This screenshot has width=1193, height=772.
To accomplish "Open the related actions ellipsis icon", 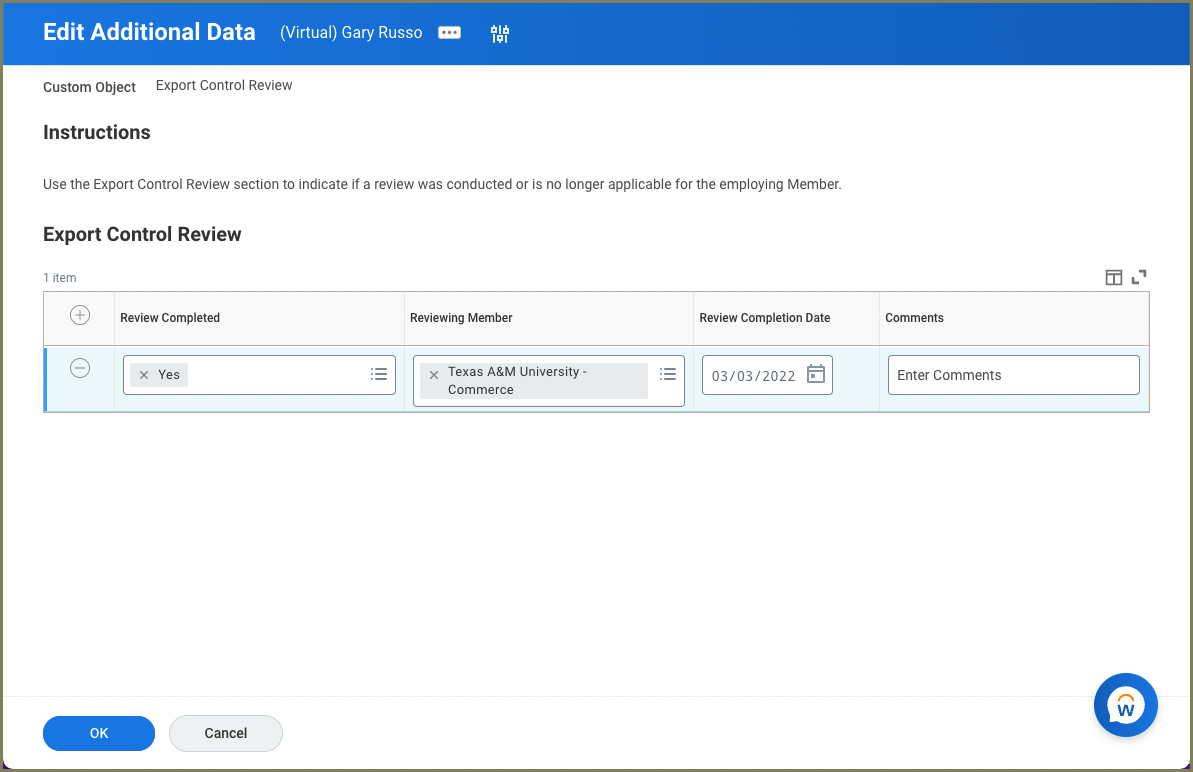I will pyautogui.click(x=450, y=33).
